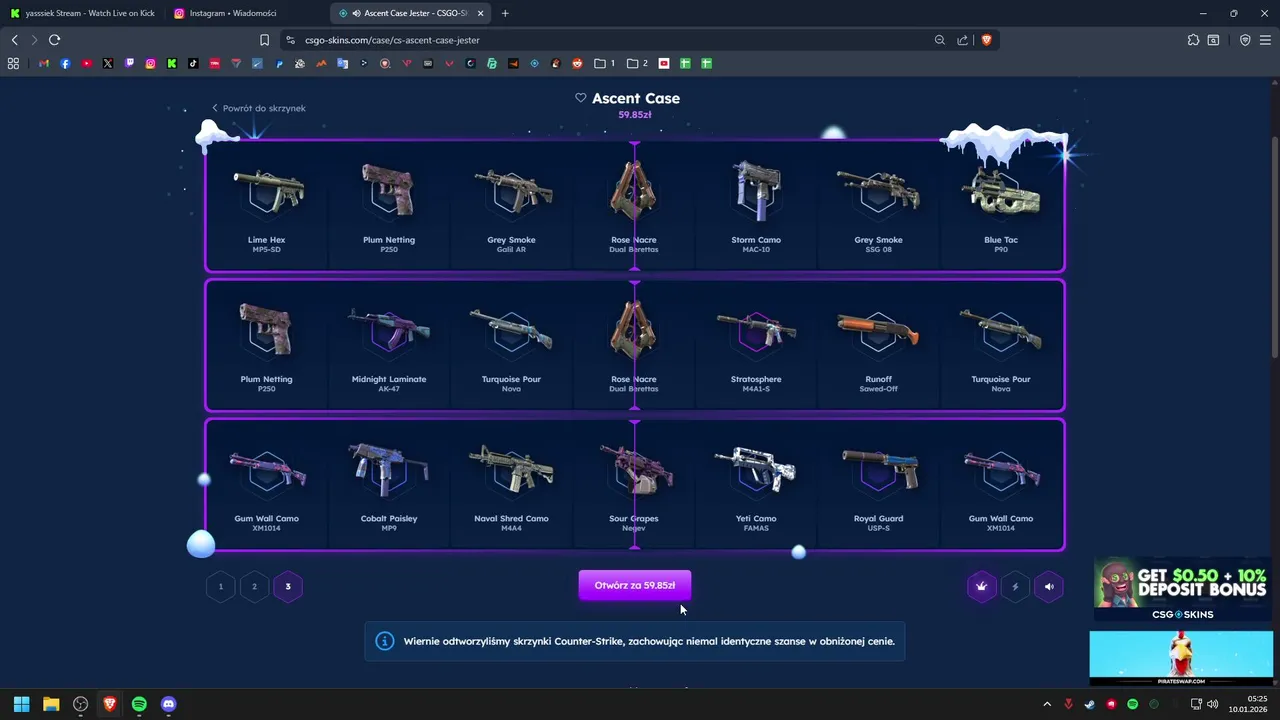The width and height of the screenshot is (1280, 720).
Task: Show hidden system tray icons chevron
Action: click(x=1047, y=704)
